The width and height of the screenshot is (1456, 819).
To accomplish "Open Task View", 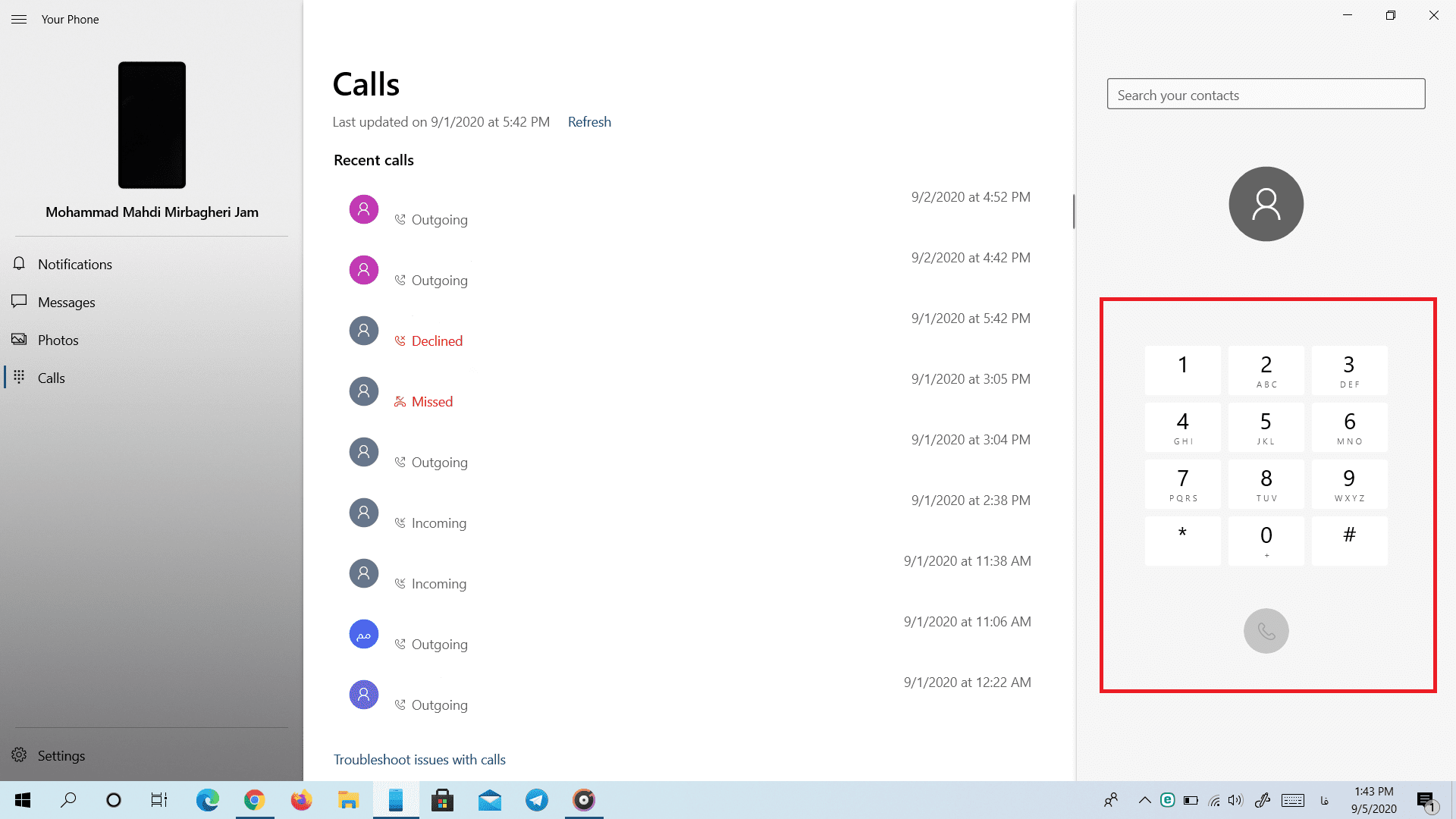I will coord(159,800).
